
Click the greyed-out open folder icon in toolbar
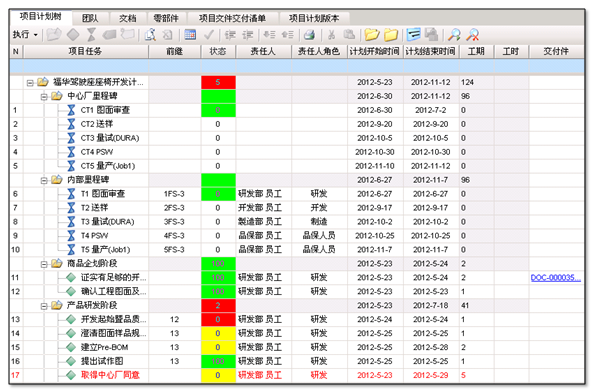tap(54, 35)
